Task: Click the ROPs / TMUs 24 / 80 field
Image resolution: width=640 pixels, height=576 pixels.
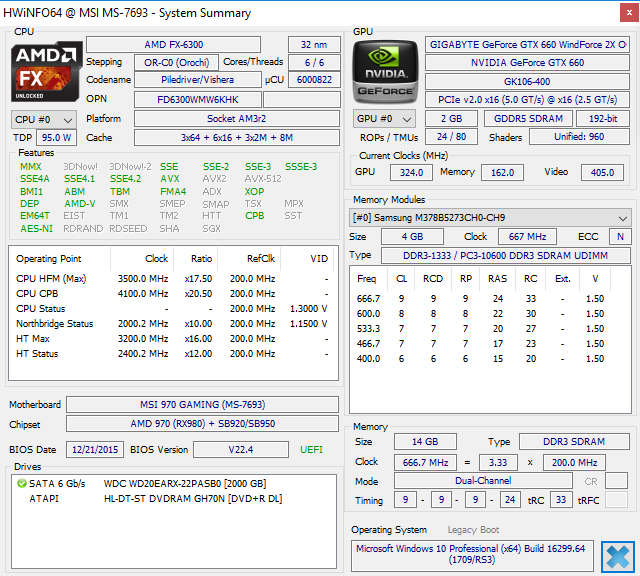Action: pyautogui.click(x=451, y=137)
